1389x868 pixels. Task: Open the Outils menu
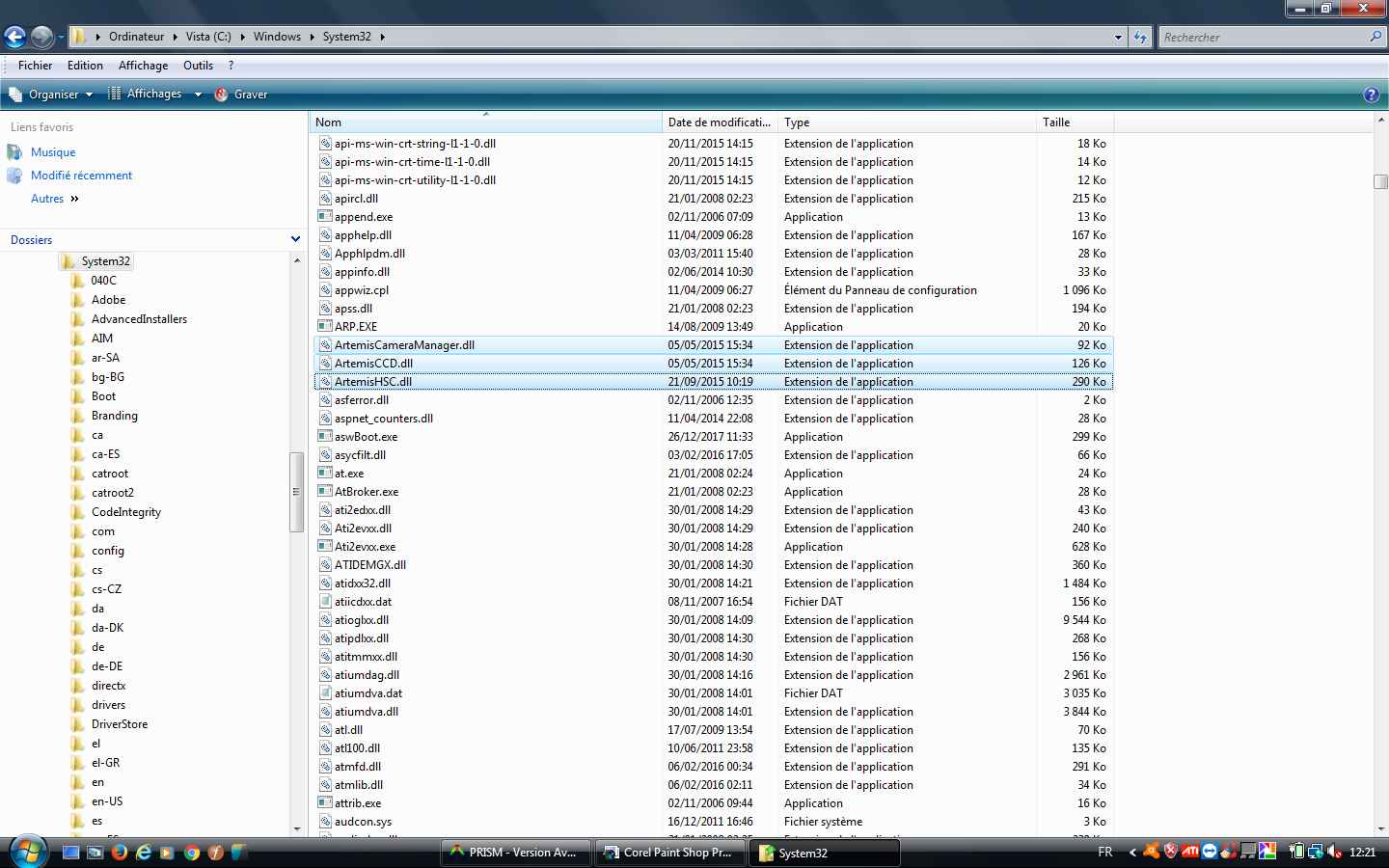(x=198, y=66)
